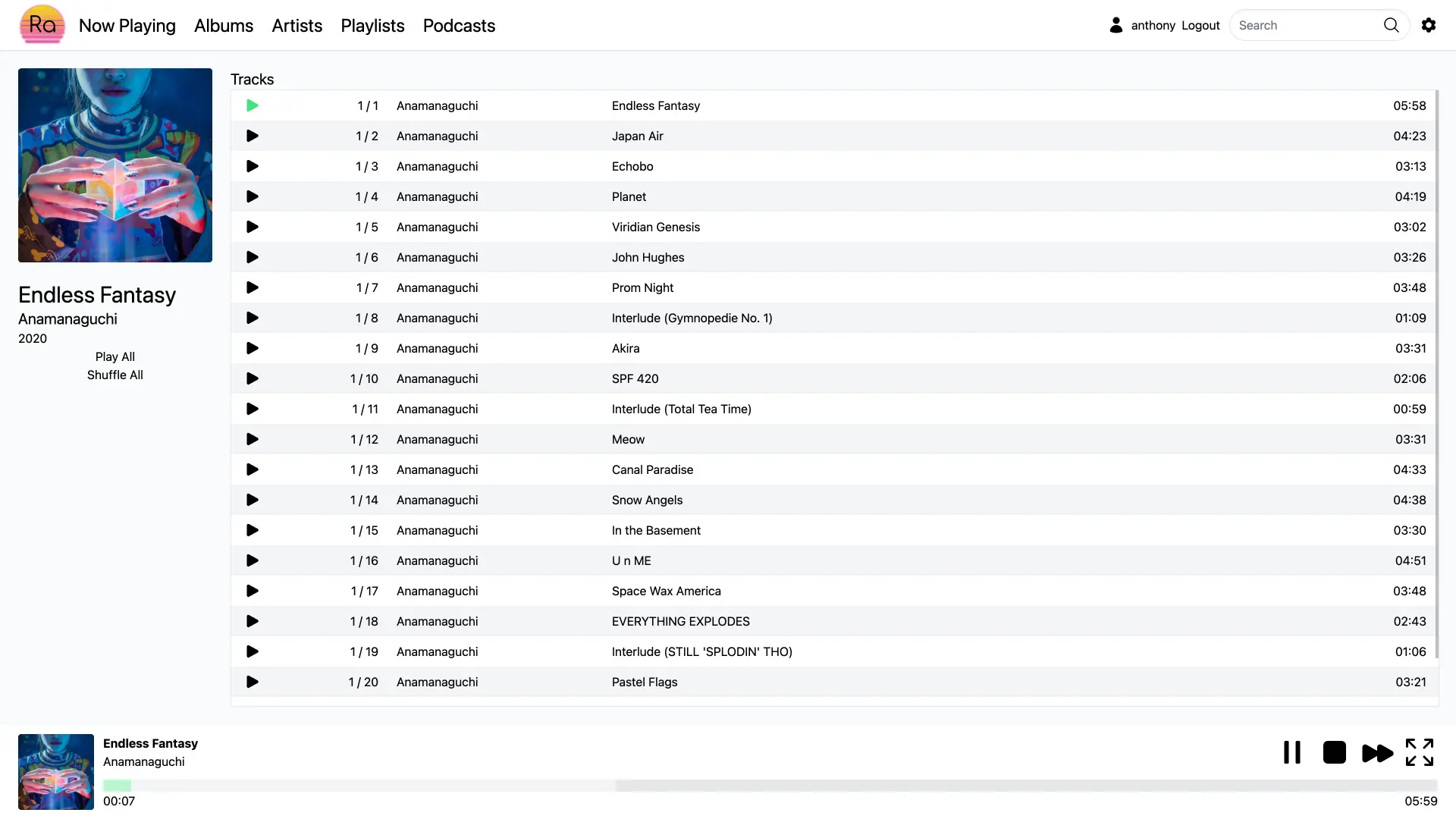Click track number 1 / 20
This screenshot has height=819, width=1456.
[x=363, y=682]
